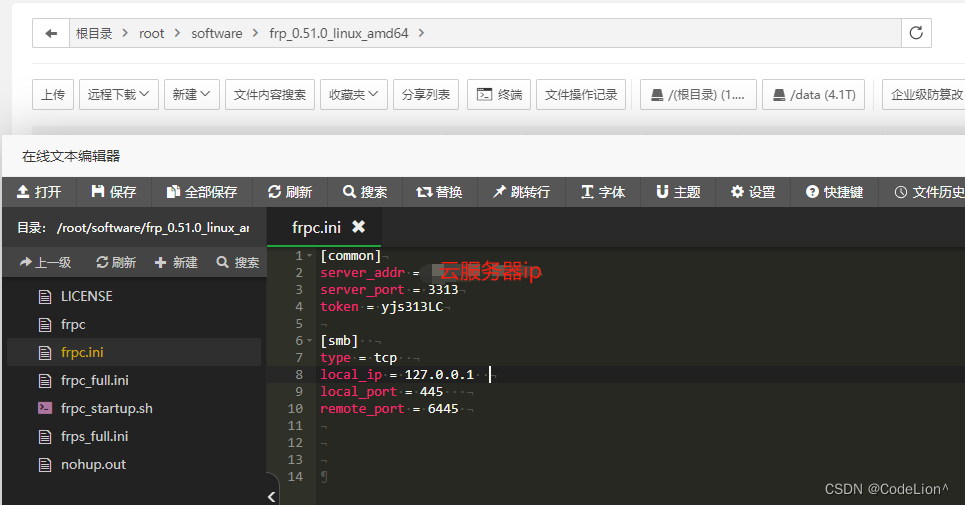Click the local_port value 445
Viewport: 965px width, 505px height.
pyautogui.click(x=431, y=392)
